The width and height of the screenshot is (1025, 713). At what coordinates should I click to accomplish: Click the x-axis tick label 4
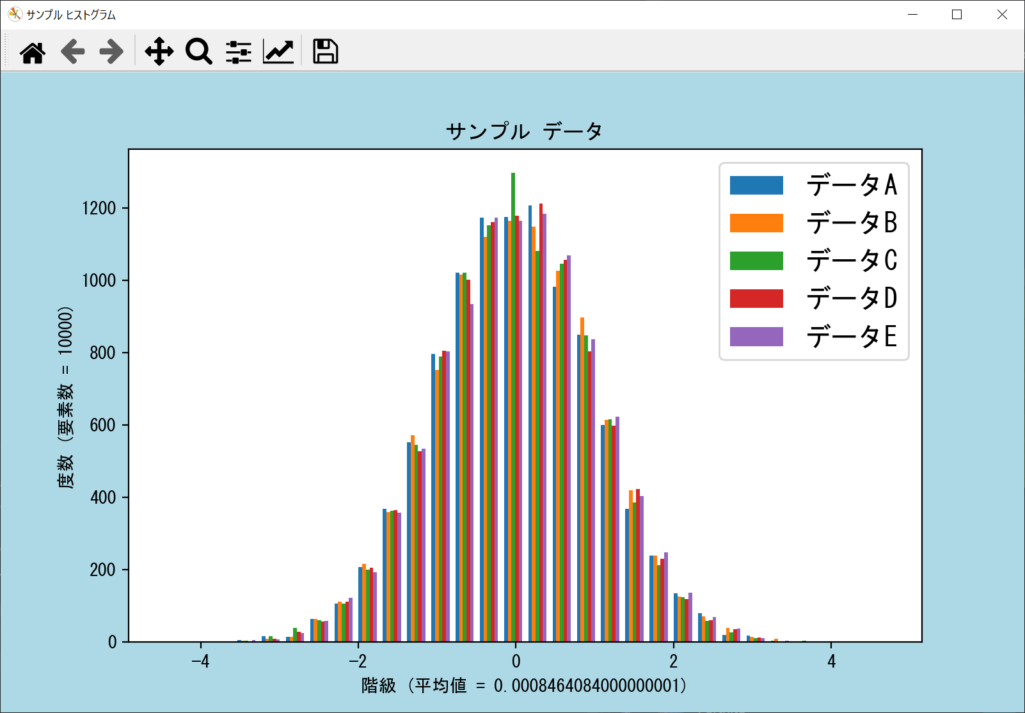pyautogui.click(x=831, y=661)
